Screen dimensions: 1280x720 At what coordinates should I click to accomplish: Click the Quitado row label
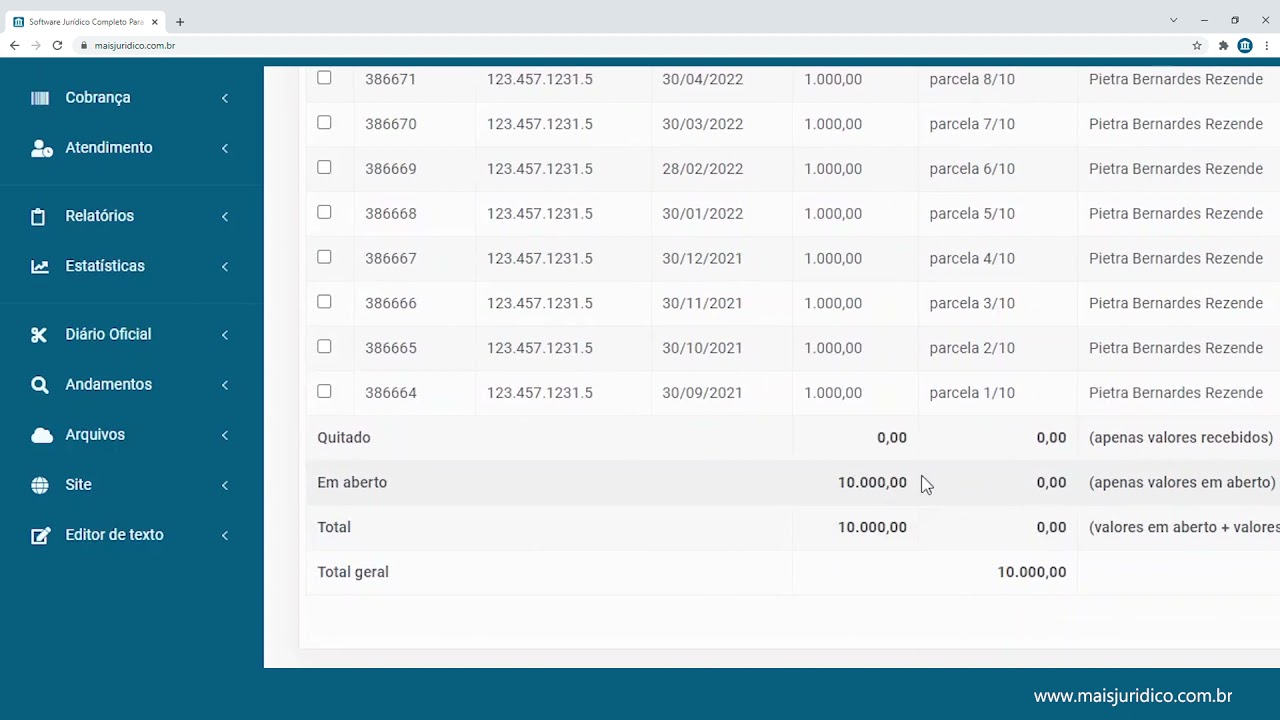coord(344,438)
